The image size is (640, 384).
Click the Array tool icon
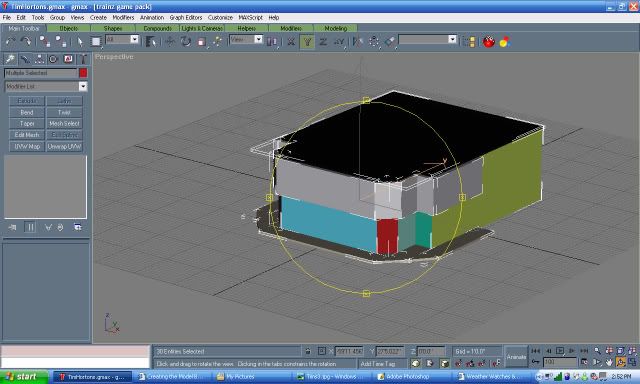tap(374, 41)
